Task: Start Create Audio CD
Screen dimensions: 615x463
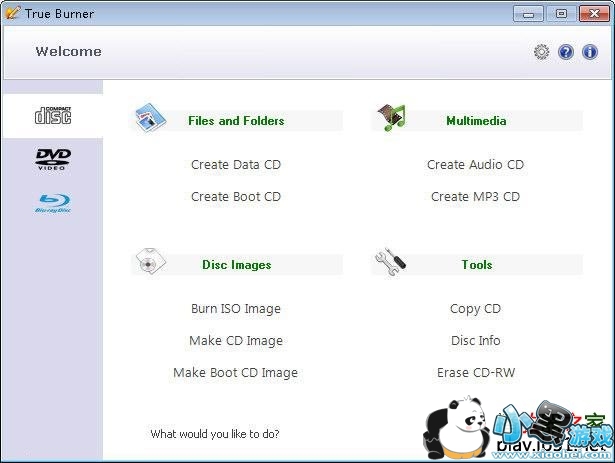Action: [x=475, y=164]
